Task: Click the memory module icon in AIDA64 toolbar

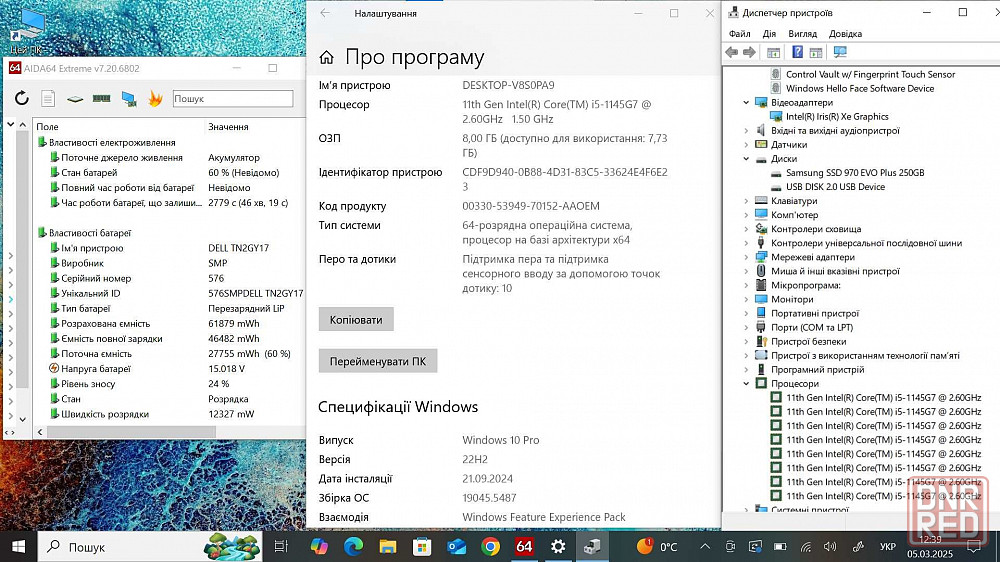Action: (x=101, y=98)
